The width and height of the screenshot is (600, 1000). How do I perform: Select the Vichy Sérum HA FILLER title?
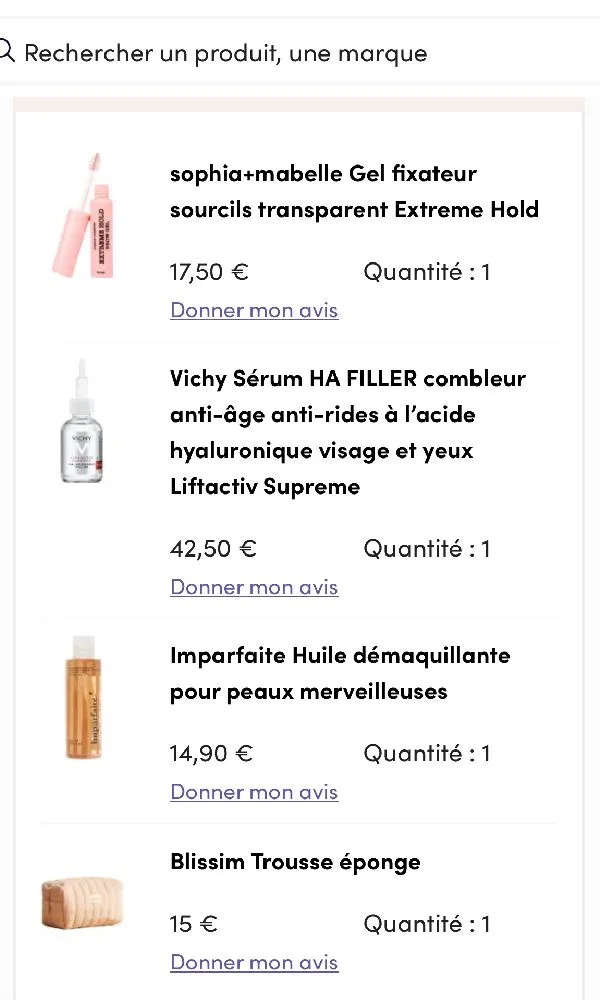(345, 430)
